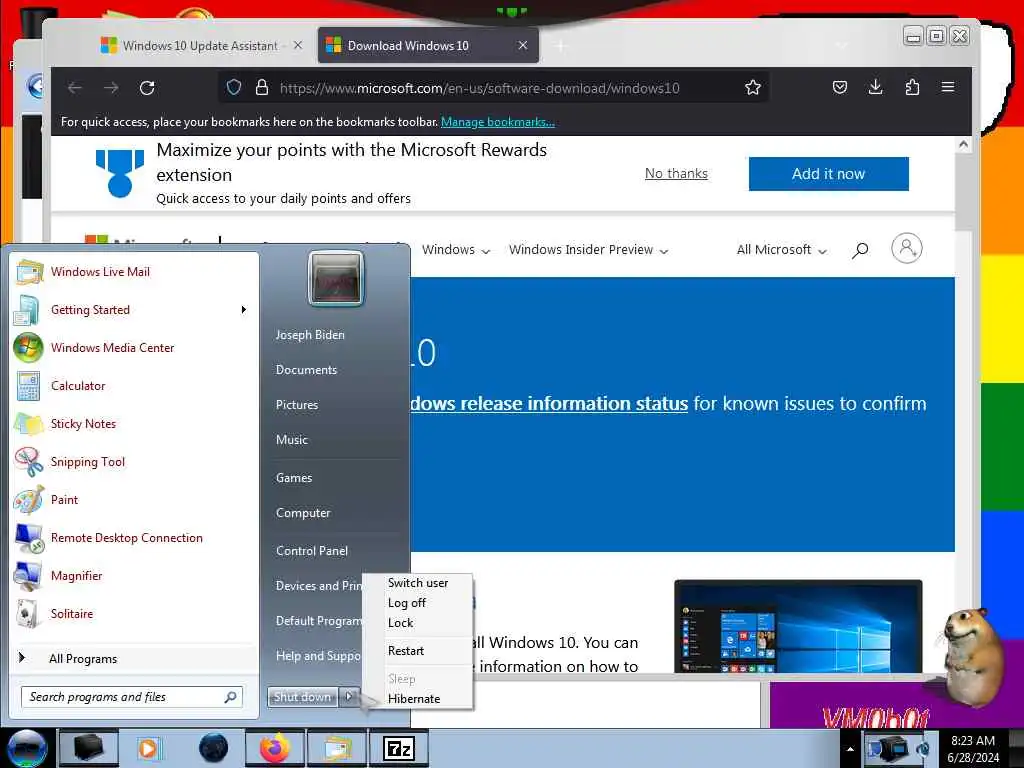Open the Extensions puzzle icon
The height and width of the screenshot is (768, 1024).
(x=912, y=87)
